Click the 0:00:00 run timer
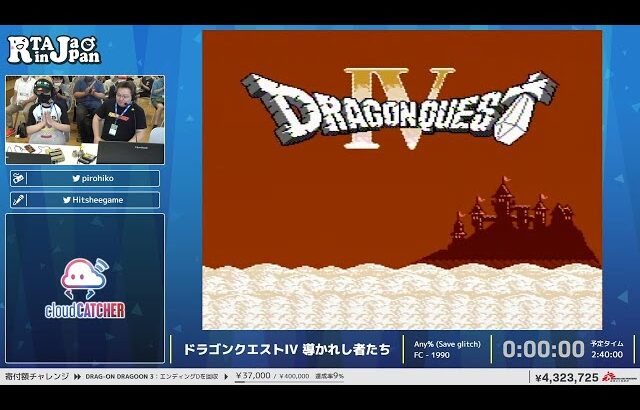Image resolution: width=640 pixels, height=410 pixels. click(543, 349)
